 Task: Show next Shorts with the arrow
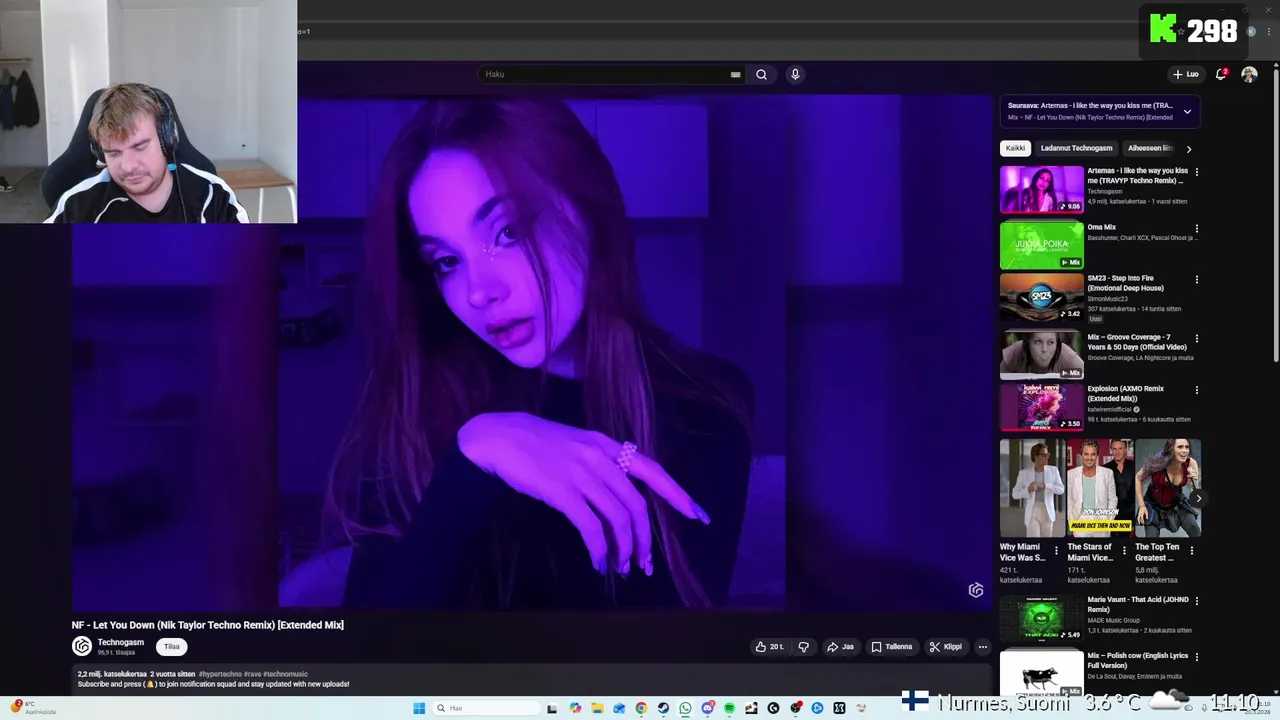tap(1197, 497)
